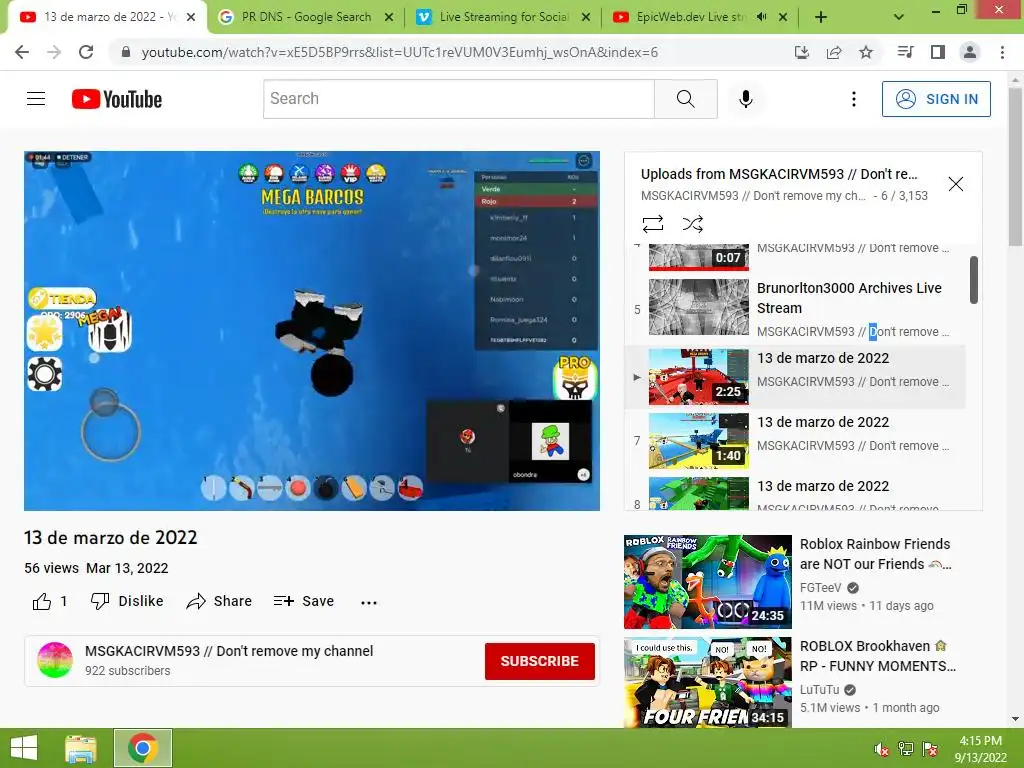Toggle Chrome side panel

point(938,52)
